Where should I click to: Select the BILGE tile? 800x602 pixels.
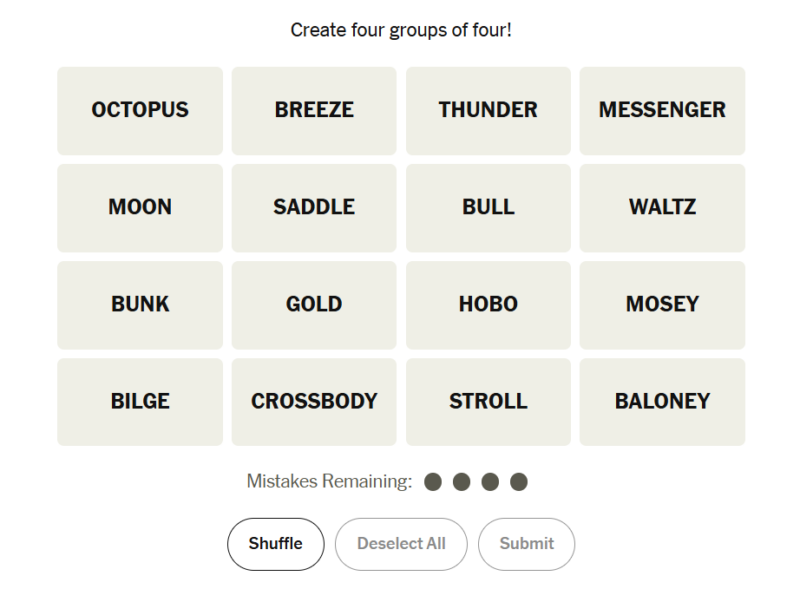tap(140, 402)
